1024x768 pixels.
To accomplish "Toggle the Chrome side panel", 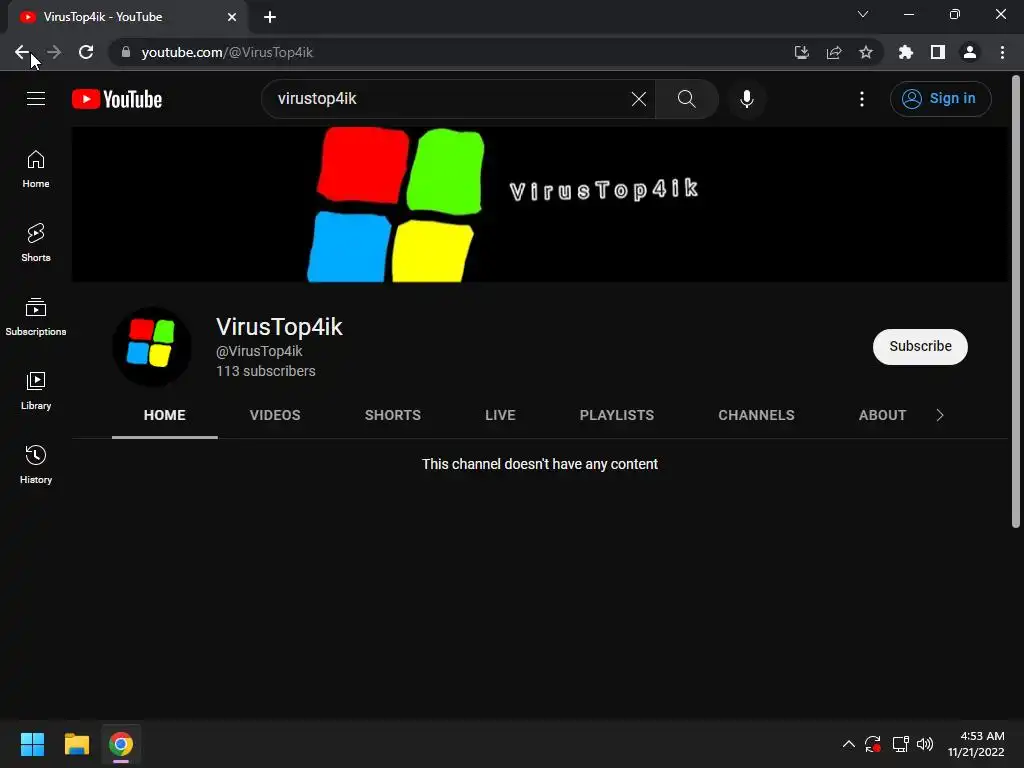I will point(938,52).
